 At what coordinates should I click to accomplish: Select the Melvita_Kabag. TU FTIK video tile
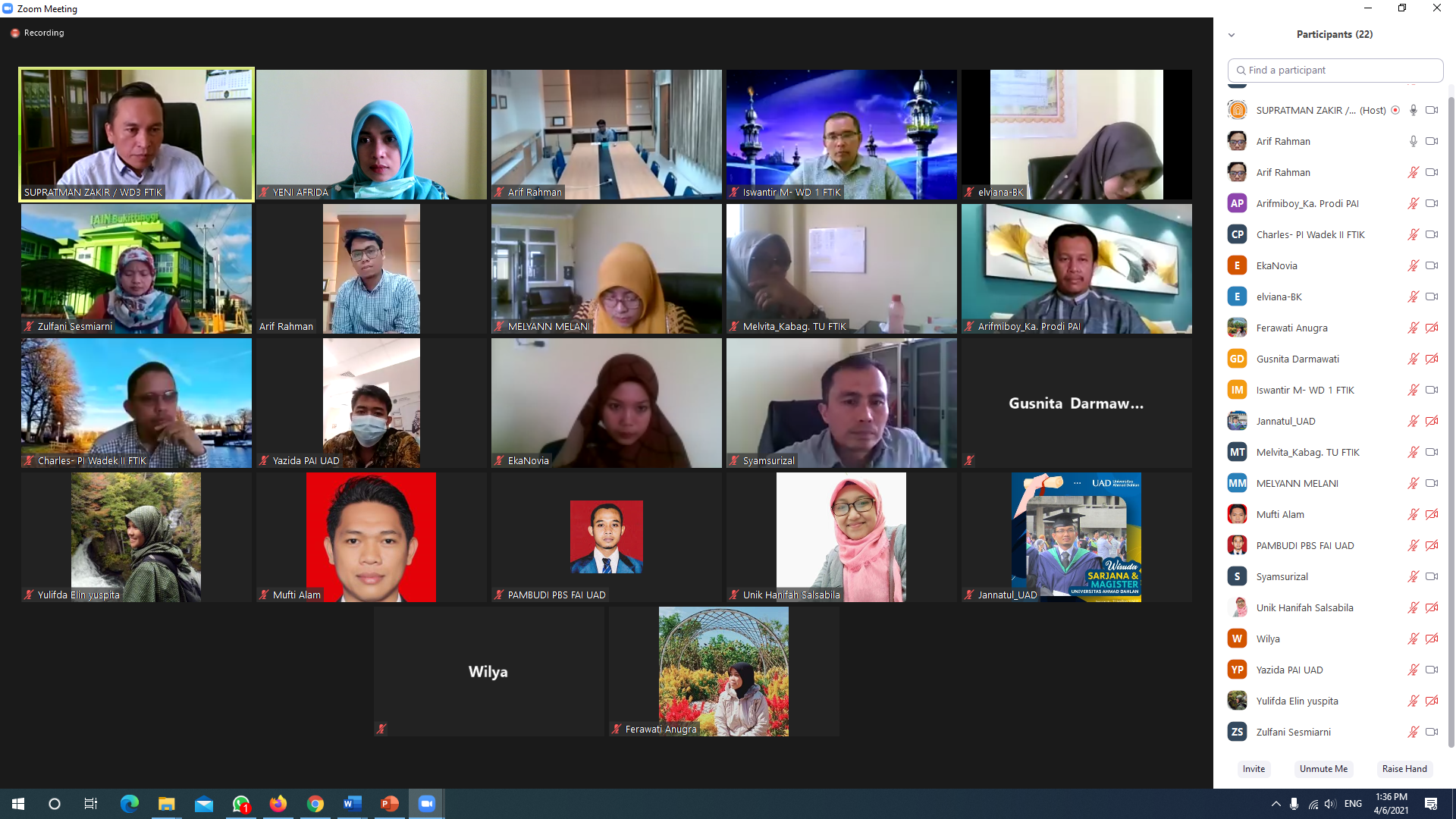click(x=842, y=268)
